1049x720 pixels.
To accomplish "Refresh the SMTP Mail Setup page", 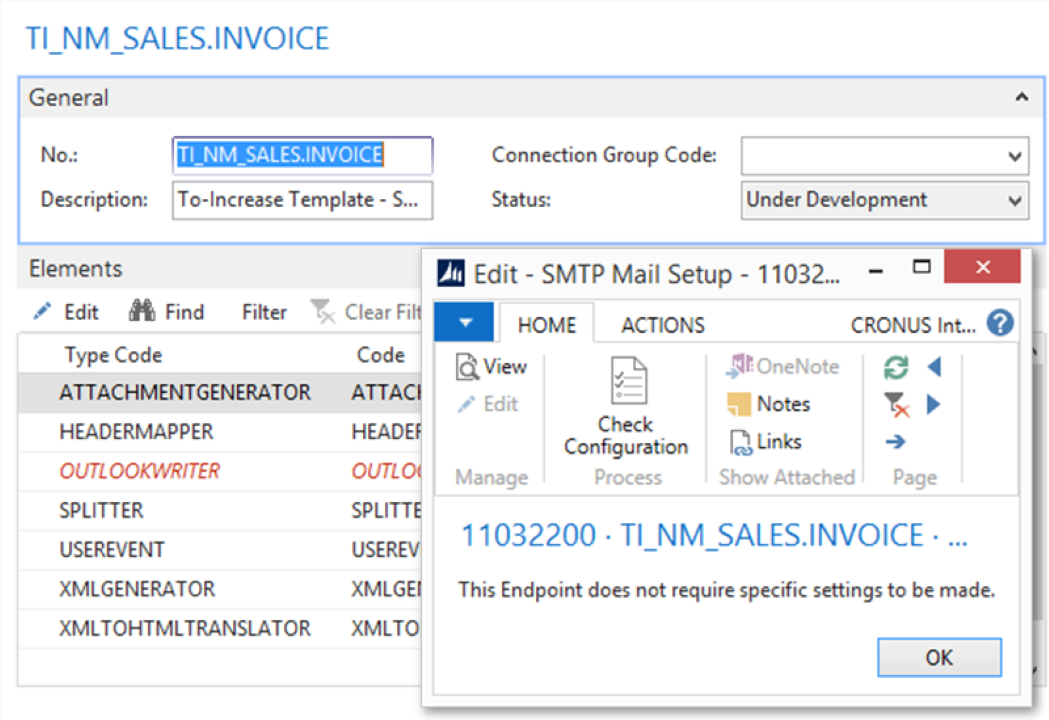I will [895, 366].
